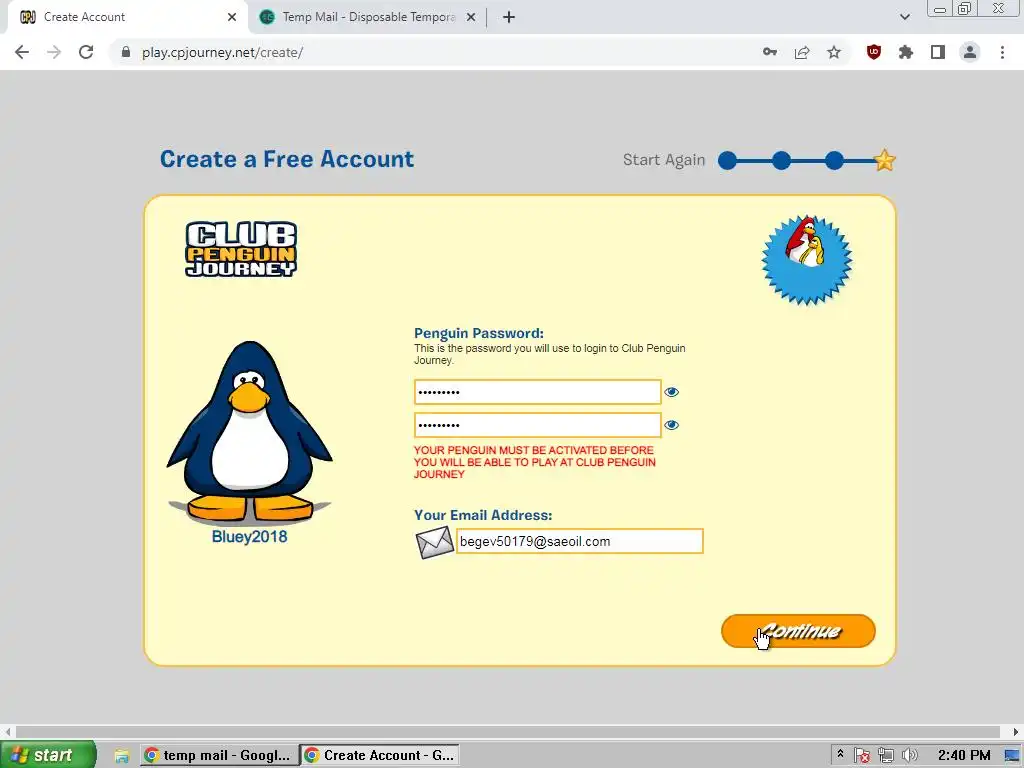Click the Create a Free Account heading
Screen dimensions: 1024x768
(x=287, y=159)
